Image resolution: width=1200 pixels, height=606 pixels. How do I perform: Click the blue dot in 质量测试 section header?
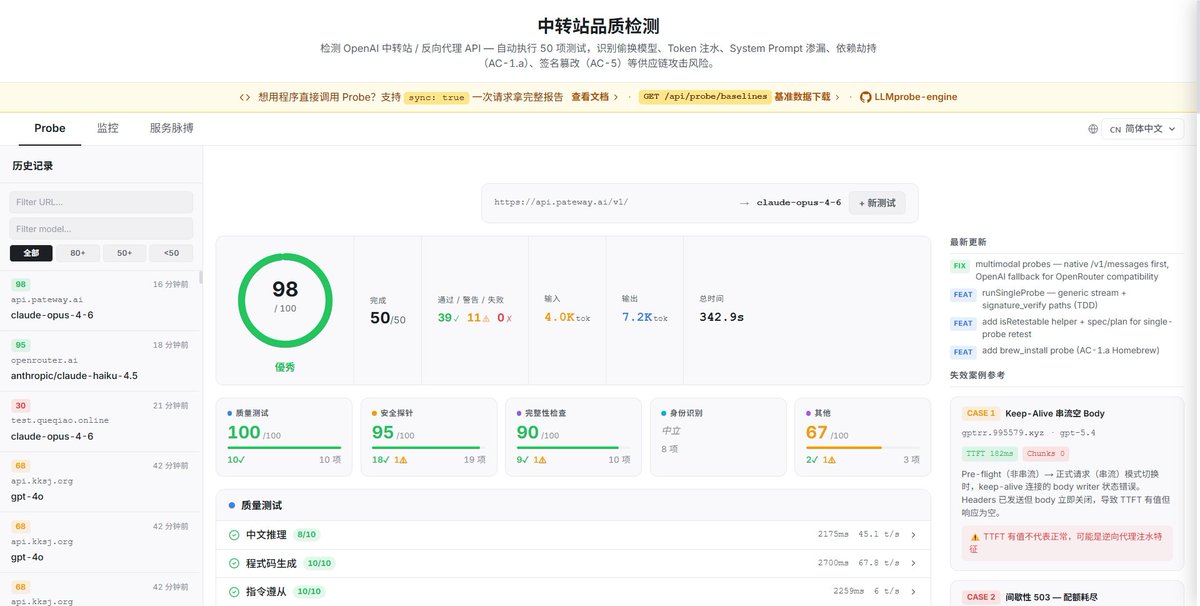(232, 506)
